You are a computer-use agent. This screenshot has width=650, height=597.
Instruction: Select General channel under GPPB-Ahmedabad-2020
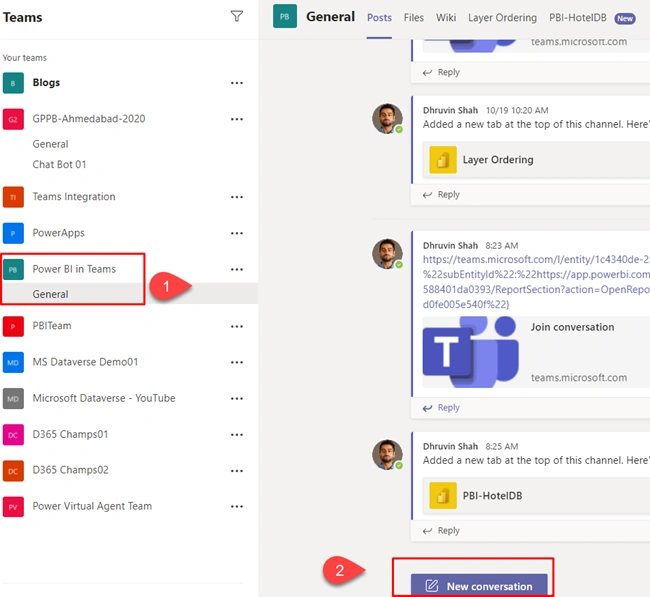[51, 144]
